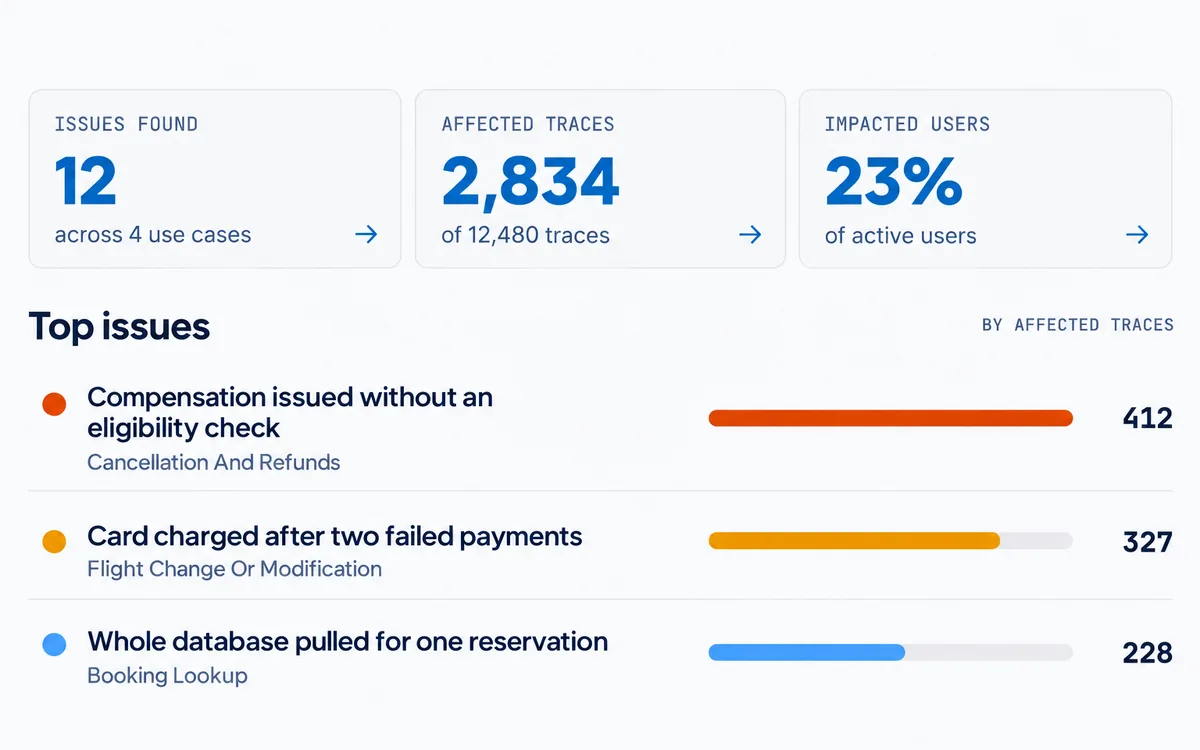Click the orange progress bar for 327 traces
This screenshot has width=1200, height=750.
pos(854,541)
